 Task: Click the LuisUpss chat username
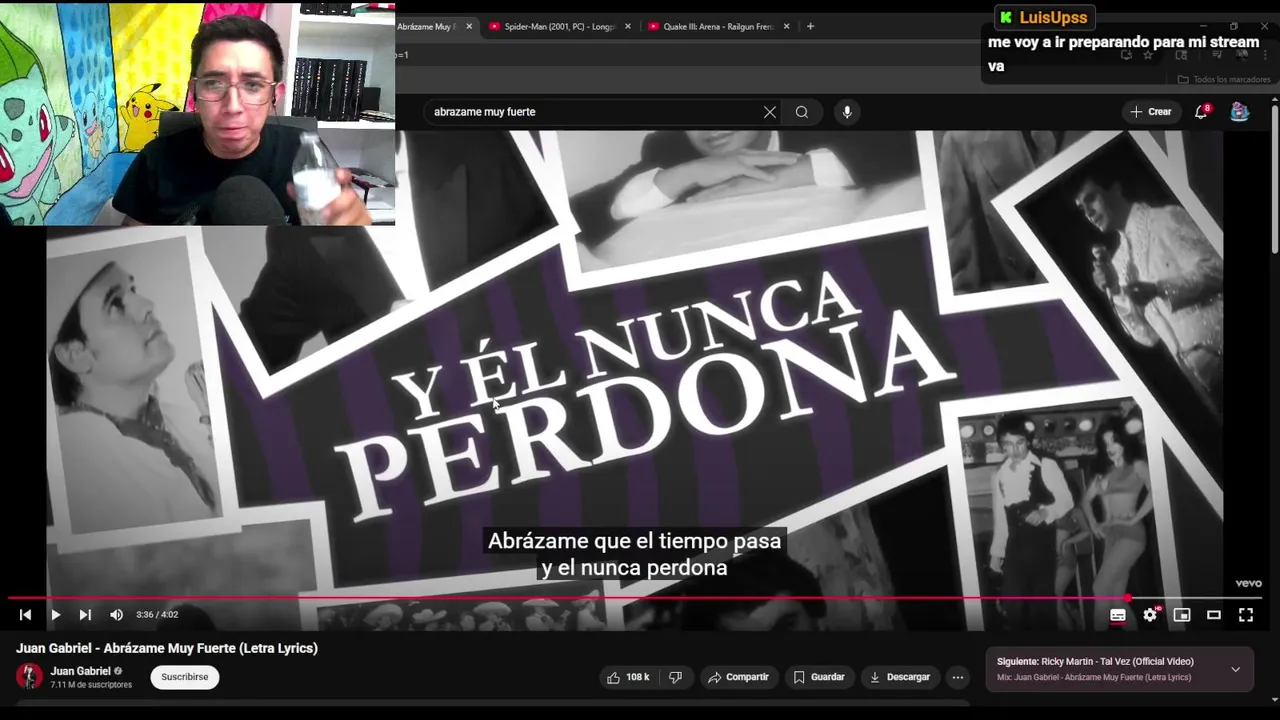click(x=1053, y=18)
